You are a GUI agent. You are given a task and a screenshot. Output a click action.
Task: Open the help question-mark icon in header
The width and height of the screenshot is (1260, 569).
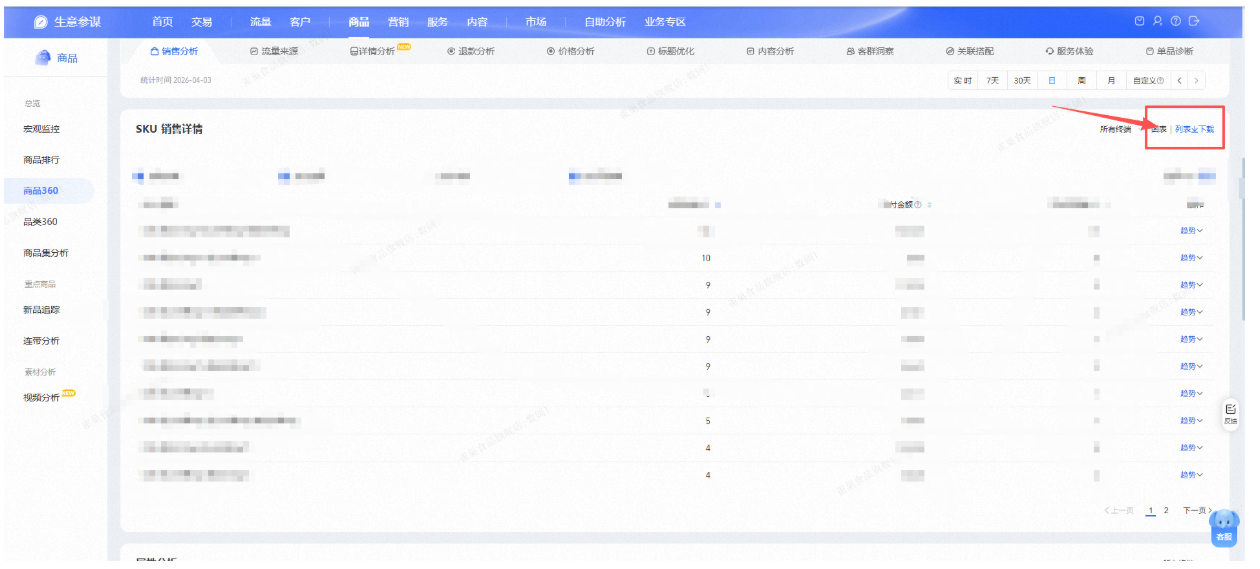coord(1175,21)
